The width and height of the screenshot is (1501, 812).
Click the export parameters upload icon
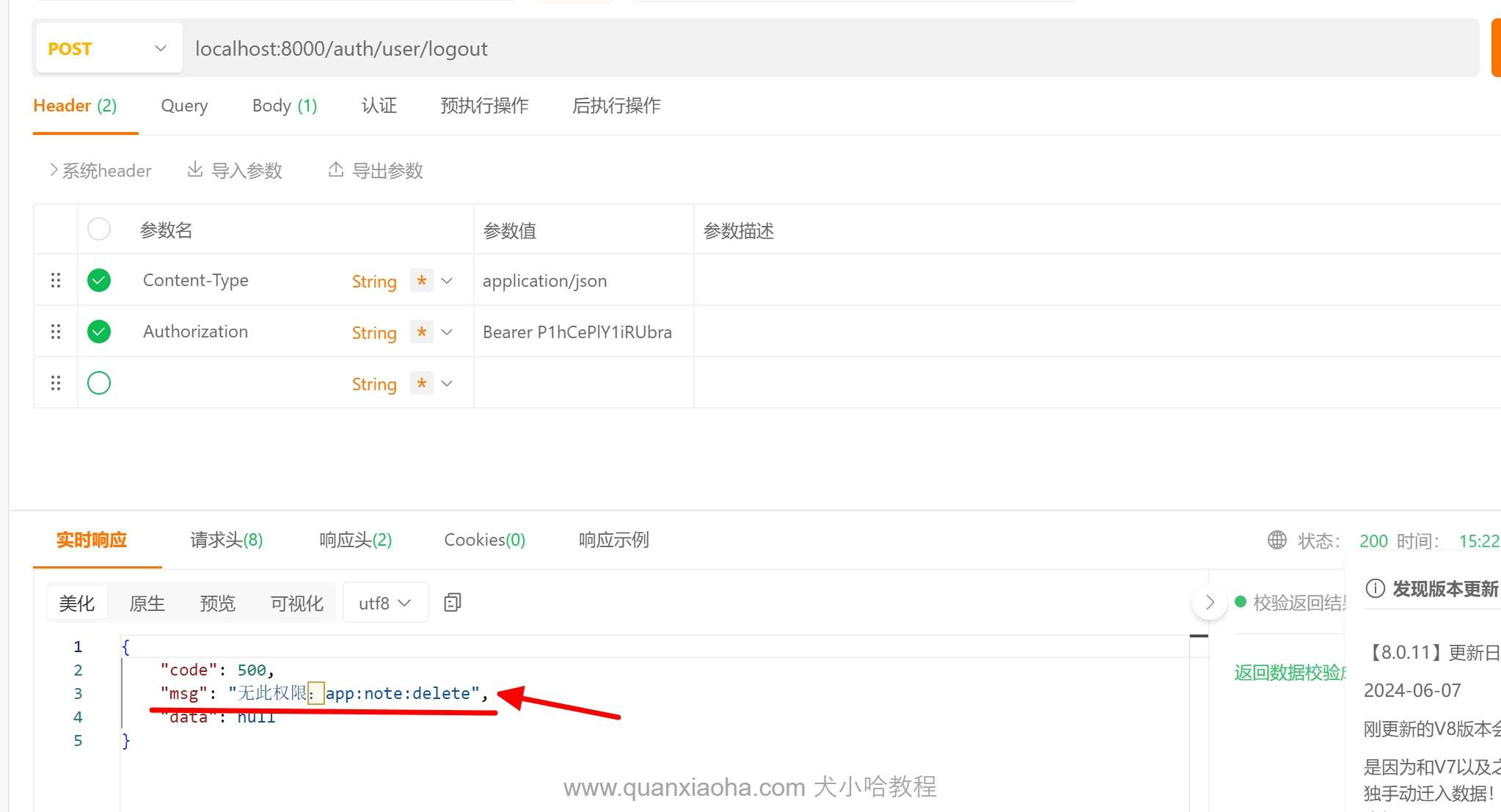[x=336, y=170]
